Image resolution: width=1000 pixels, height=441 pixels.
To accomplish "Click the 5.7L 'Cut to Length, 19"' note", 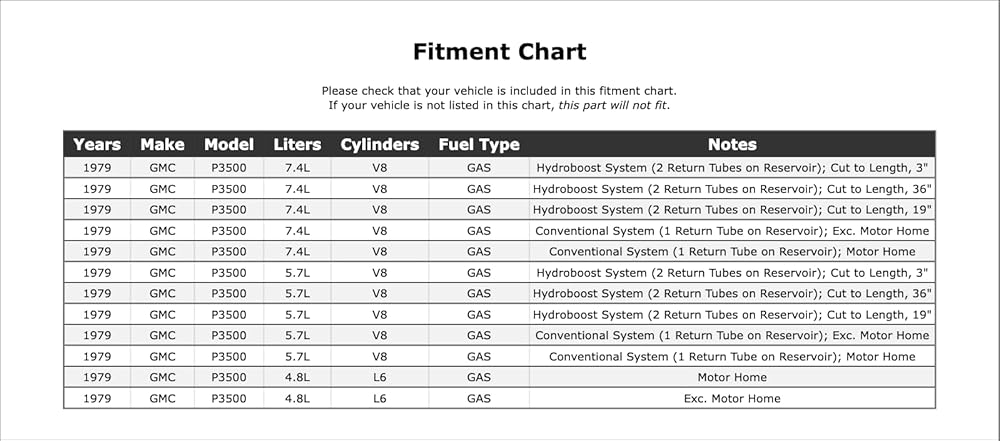I will [x=732, y=315].
